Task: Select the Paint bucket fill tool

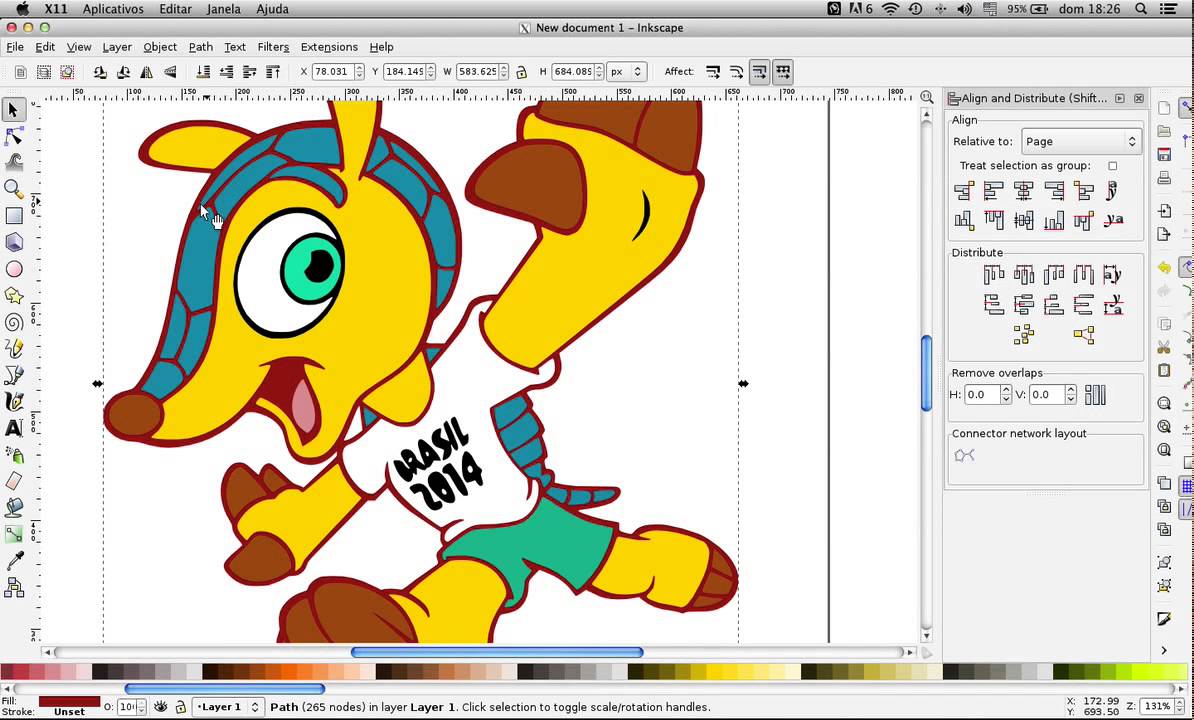Action: pyautogui.click(x=14, y=508)
